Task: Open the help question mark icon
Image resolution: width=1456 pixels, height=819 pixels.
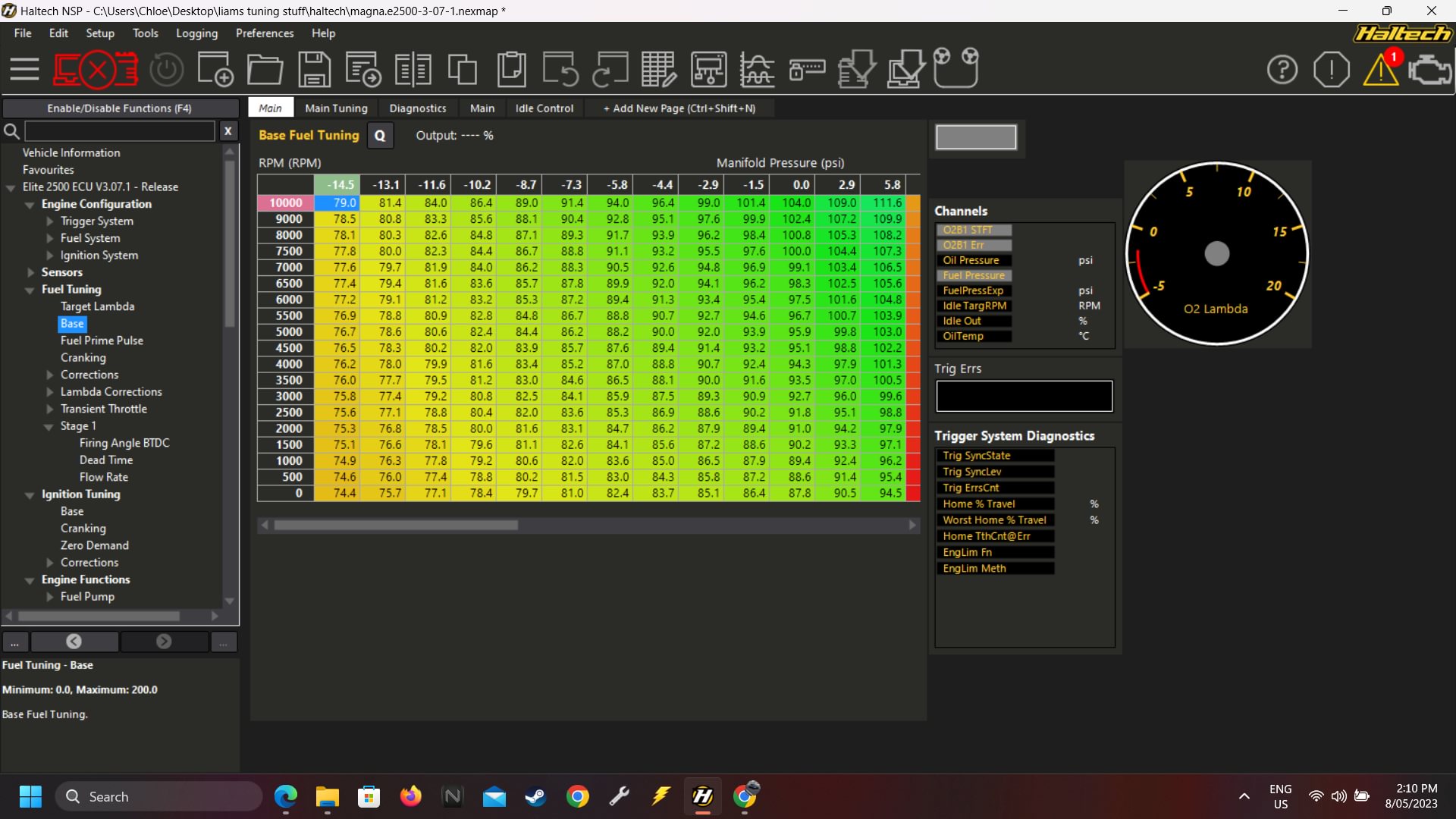Action: (x=1282, y=70)
